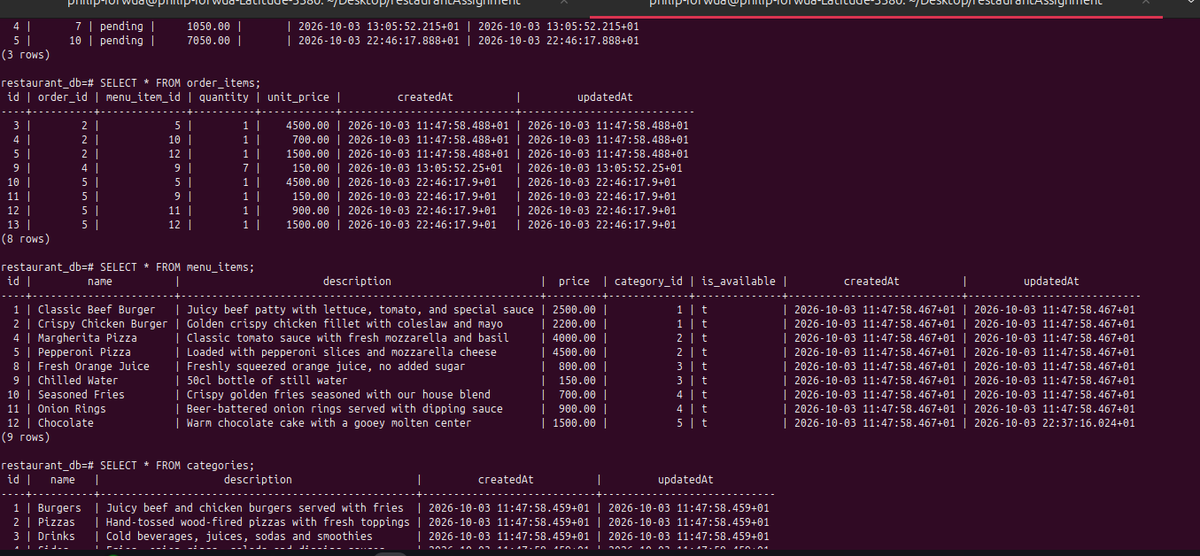Click the '(8 rows)' result count
Image resolution: width=1200 pixels, height=556 pixels.
tap(27, 240)
